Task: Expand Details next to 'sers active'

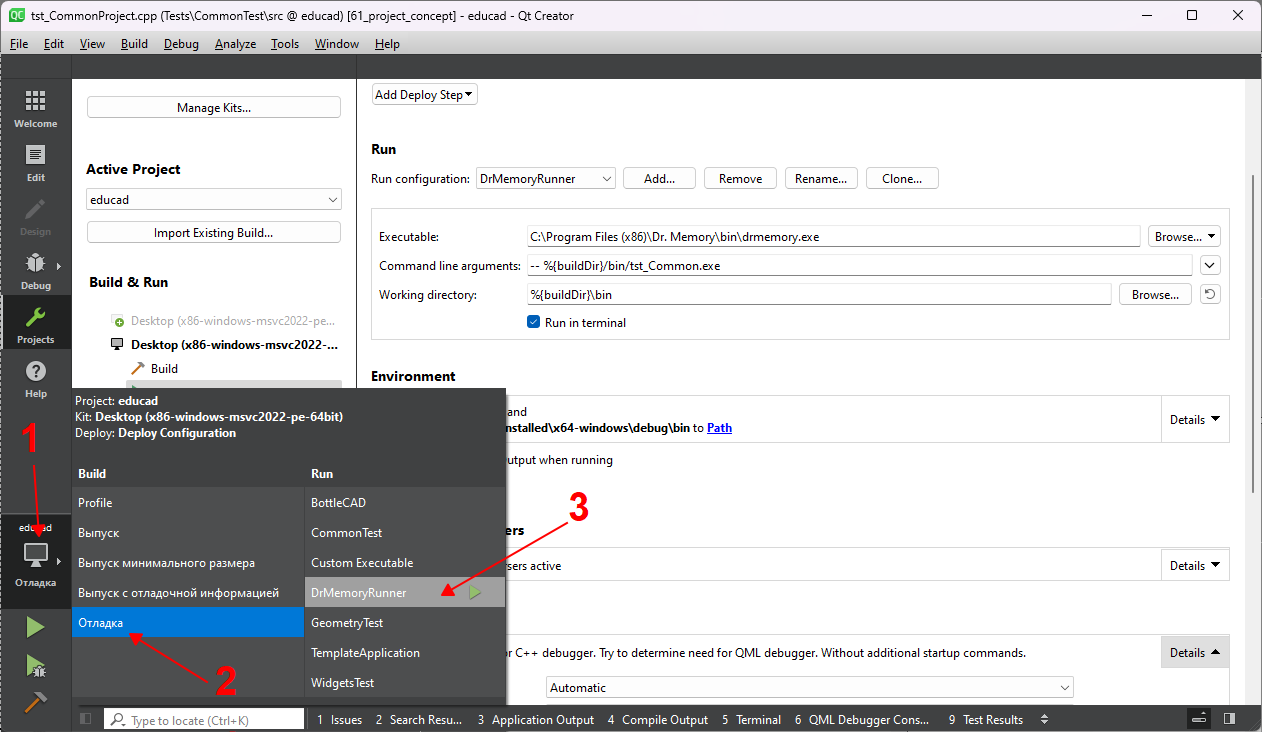Action: click(x=1195, y=566)
